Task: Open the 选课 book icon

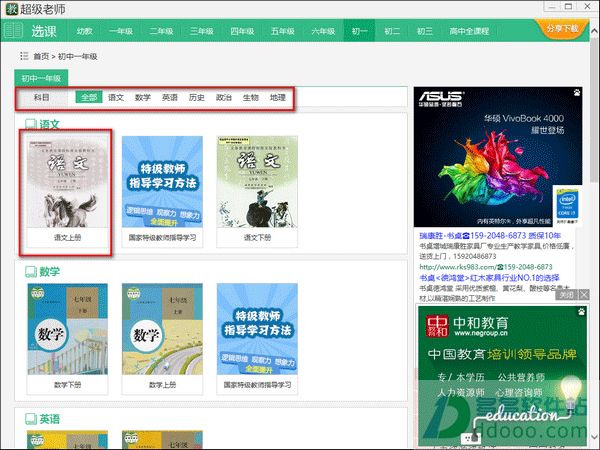Action: [13, 31]
